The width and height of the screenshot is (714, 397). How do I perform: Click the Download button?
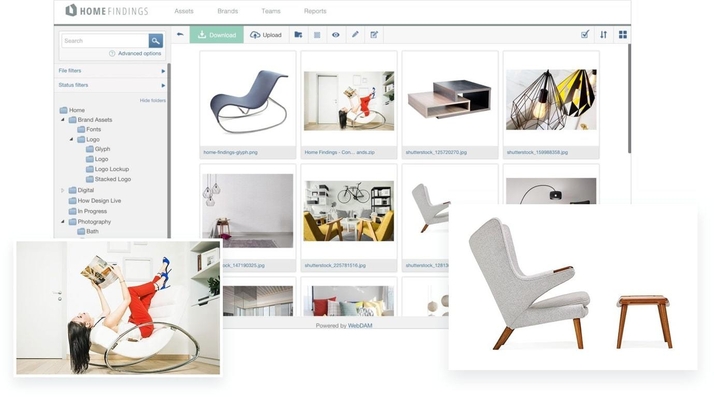pos(217,35)
